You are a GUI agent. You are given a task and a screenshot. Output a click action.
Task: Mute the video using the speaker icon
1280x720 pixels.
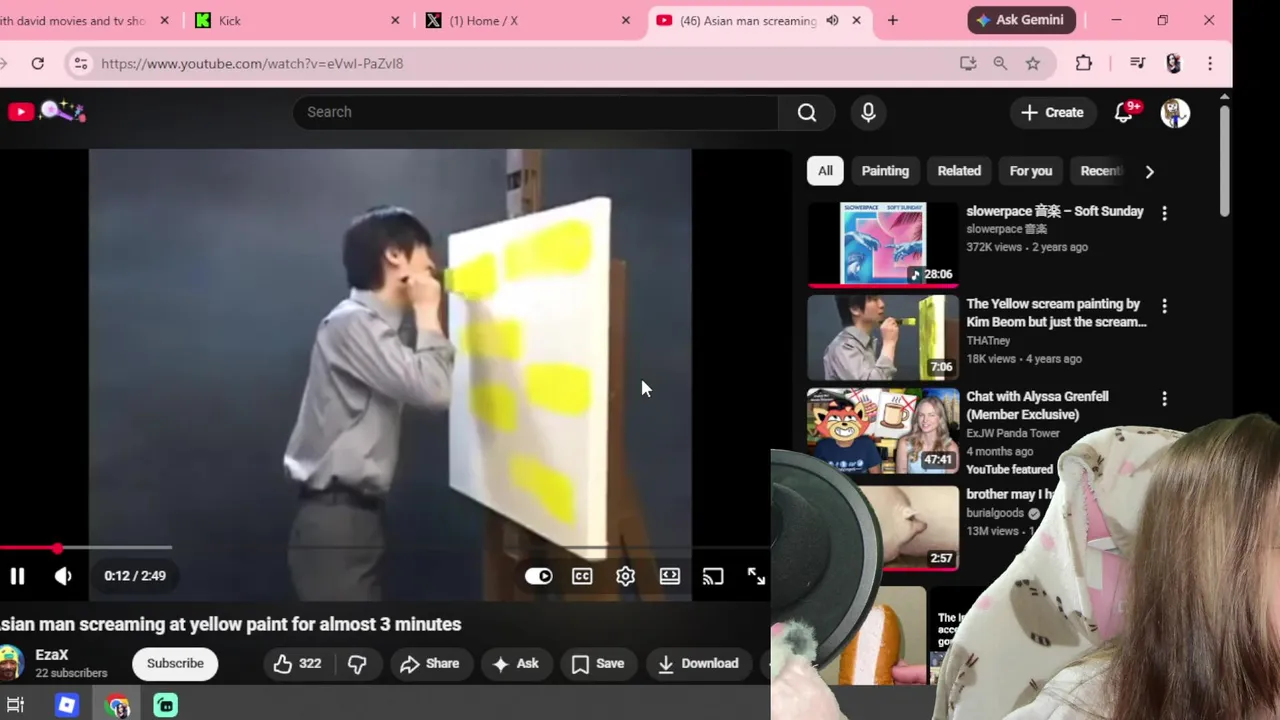[63, 576]
